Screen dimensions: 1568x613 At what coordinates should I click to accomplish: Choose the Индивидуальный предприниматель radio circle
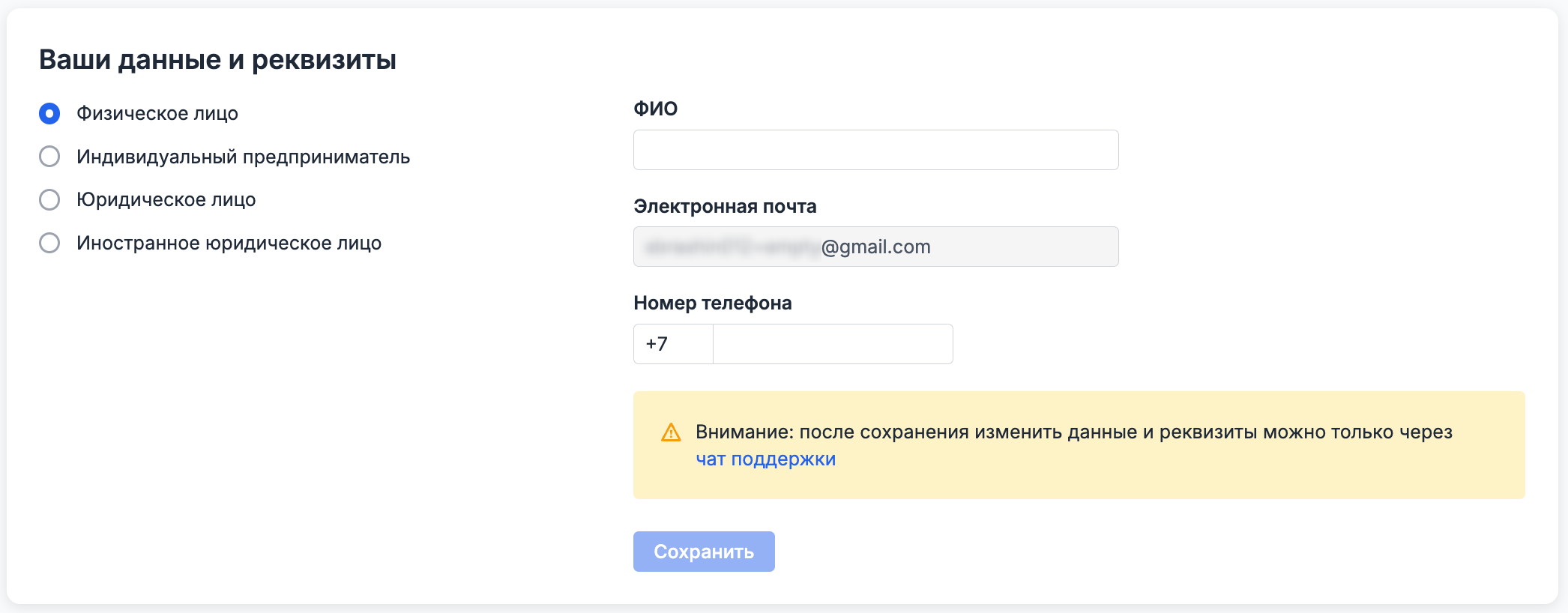tap(49, 157)
